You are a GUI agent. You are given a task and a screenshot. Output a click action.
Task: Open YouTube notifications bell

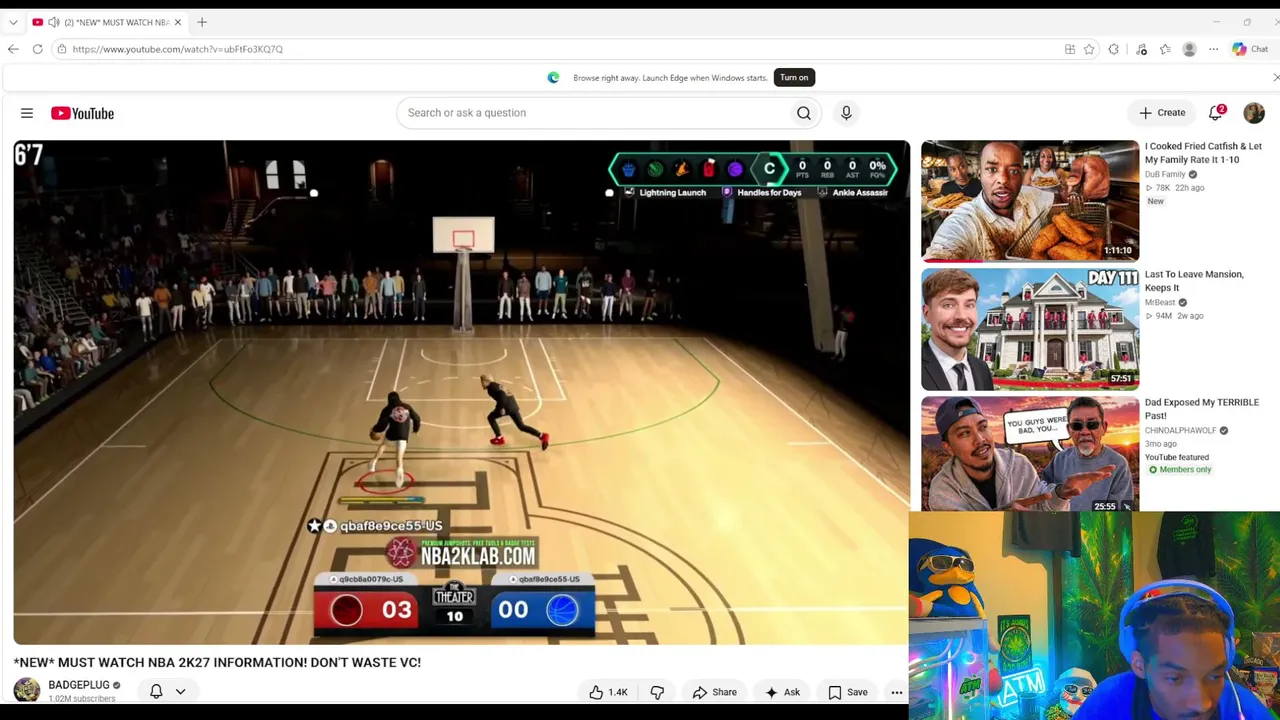coord(1216,113)
